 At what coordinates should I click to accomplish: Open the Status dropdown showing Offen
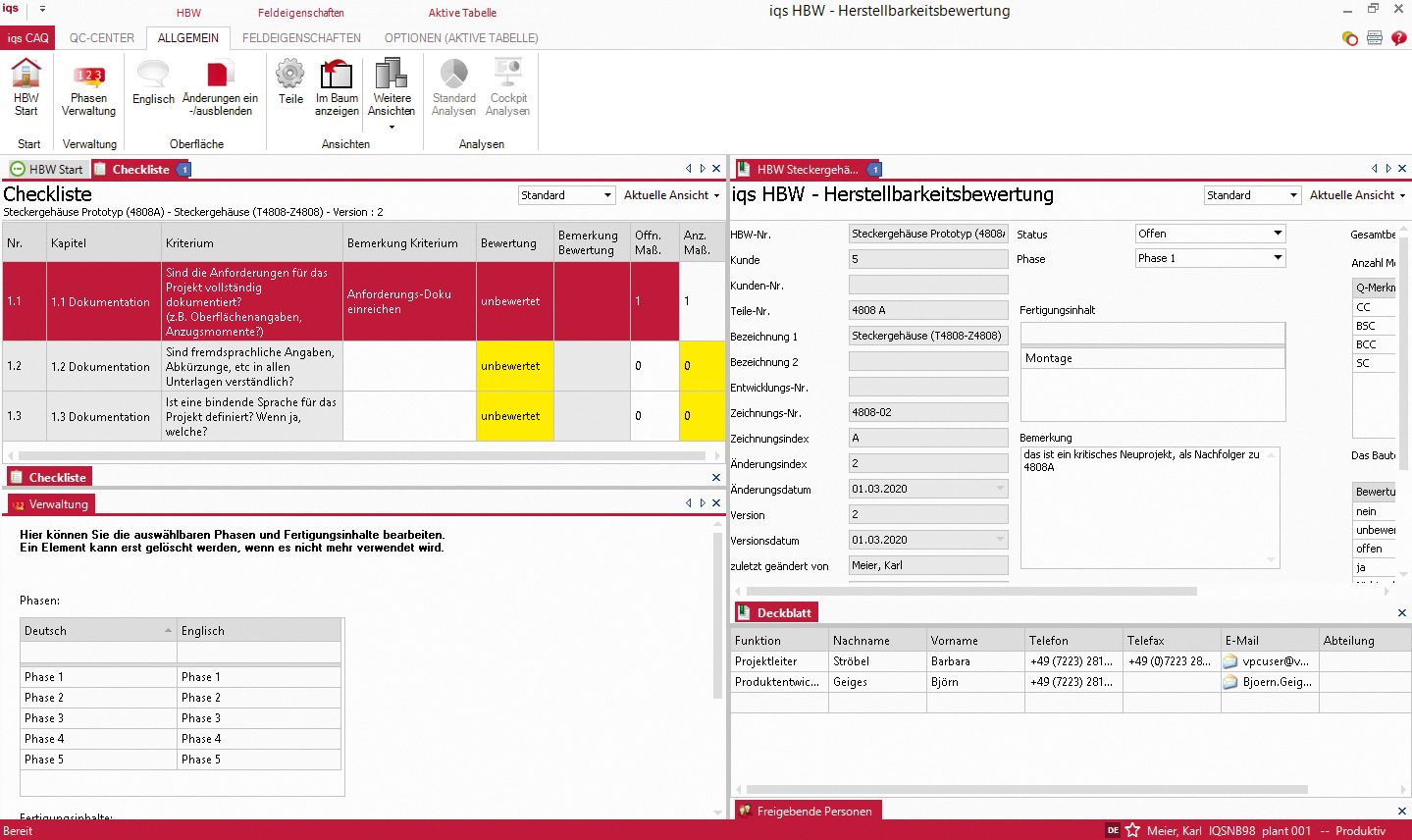pos(1279,233)
